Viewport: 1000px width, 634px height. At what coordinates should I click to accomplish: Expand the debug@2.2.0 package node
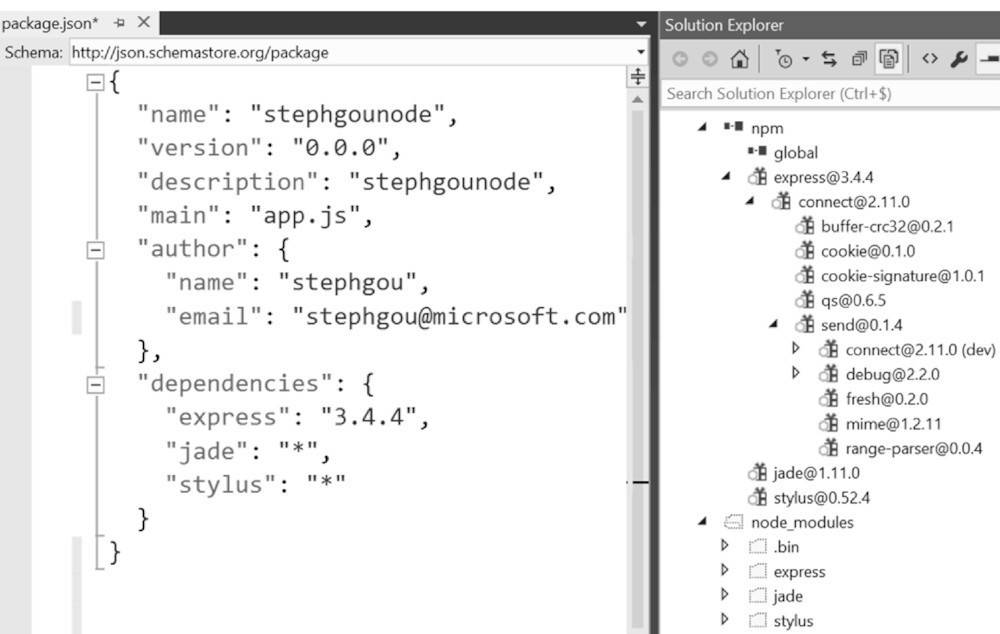(796, 373)
